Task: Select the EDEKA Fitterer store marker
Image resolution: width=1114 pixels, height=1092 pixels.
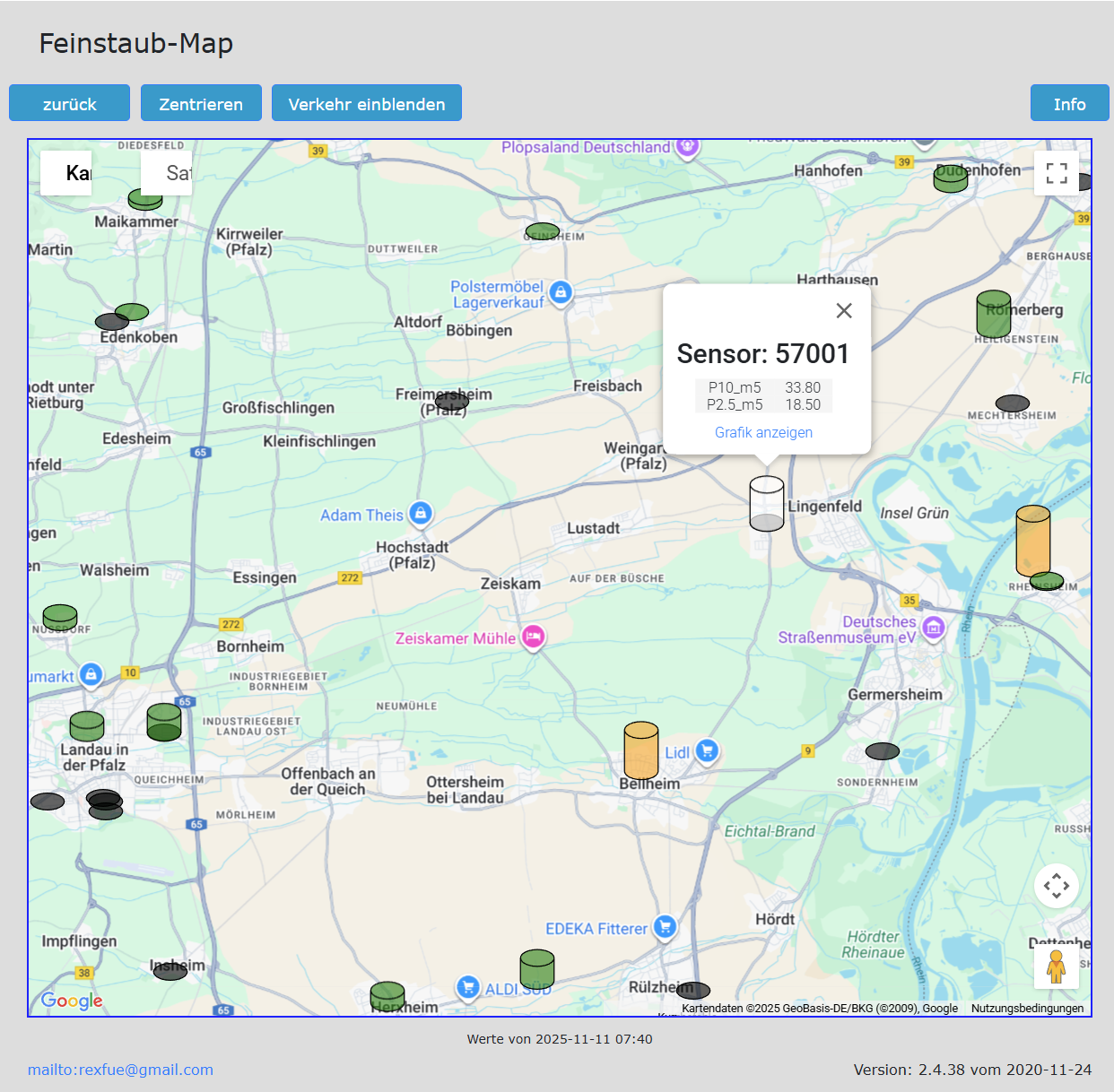Action: click(665, 926)
